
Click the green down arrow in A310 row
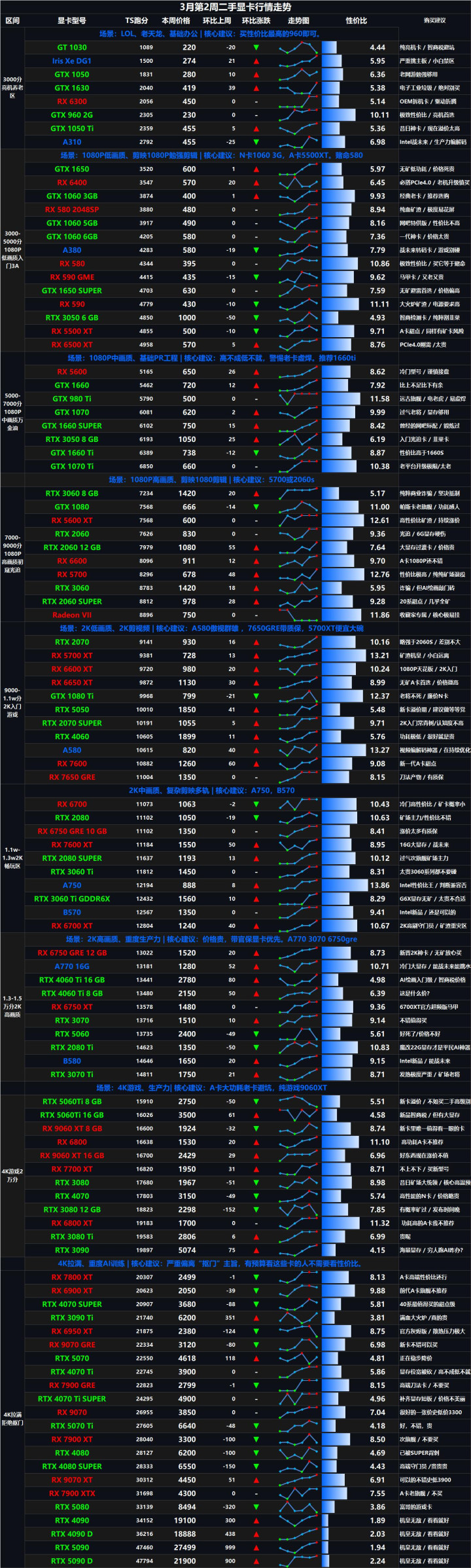256,142
